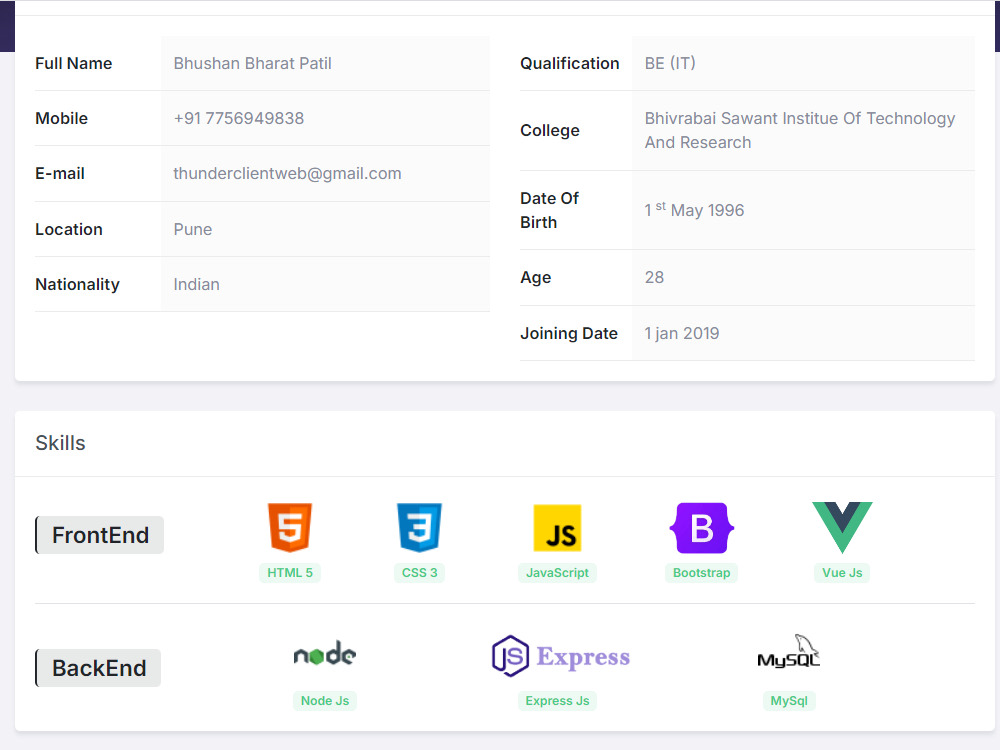
Task: Click the green Vue Js logo
Action: pos(842,527)
